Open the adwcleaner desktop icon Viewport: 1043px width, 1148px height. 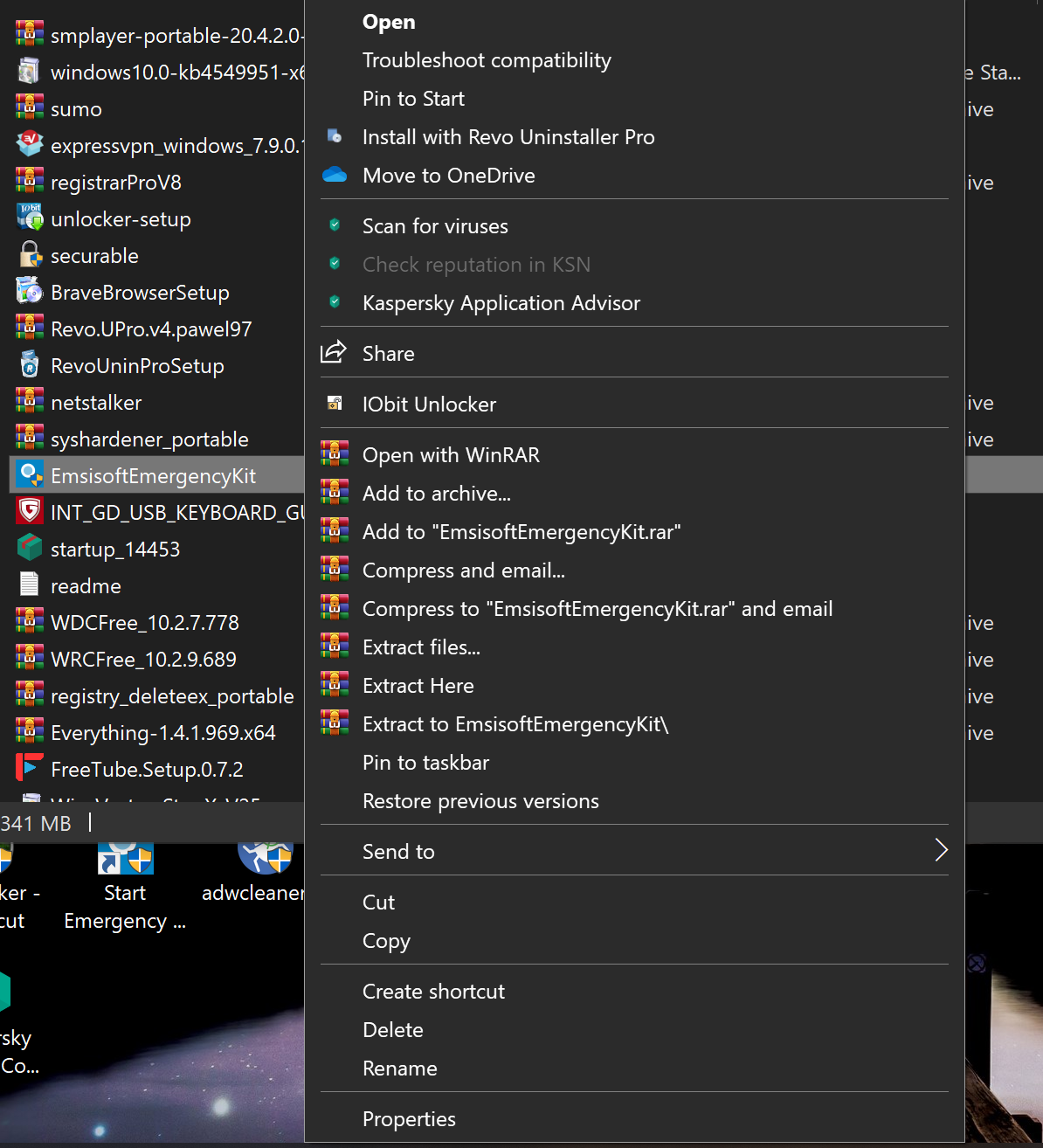click(x=253, y=872)
